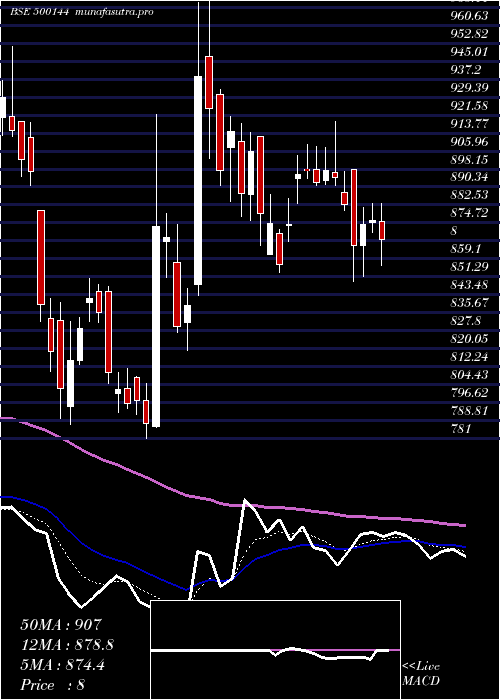This screenshot has width=500, height=700.
Task: Click the 874.72 axis value
Action: (469, 213)
